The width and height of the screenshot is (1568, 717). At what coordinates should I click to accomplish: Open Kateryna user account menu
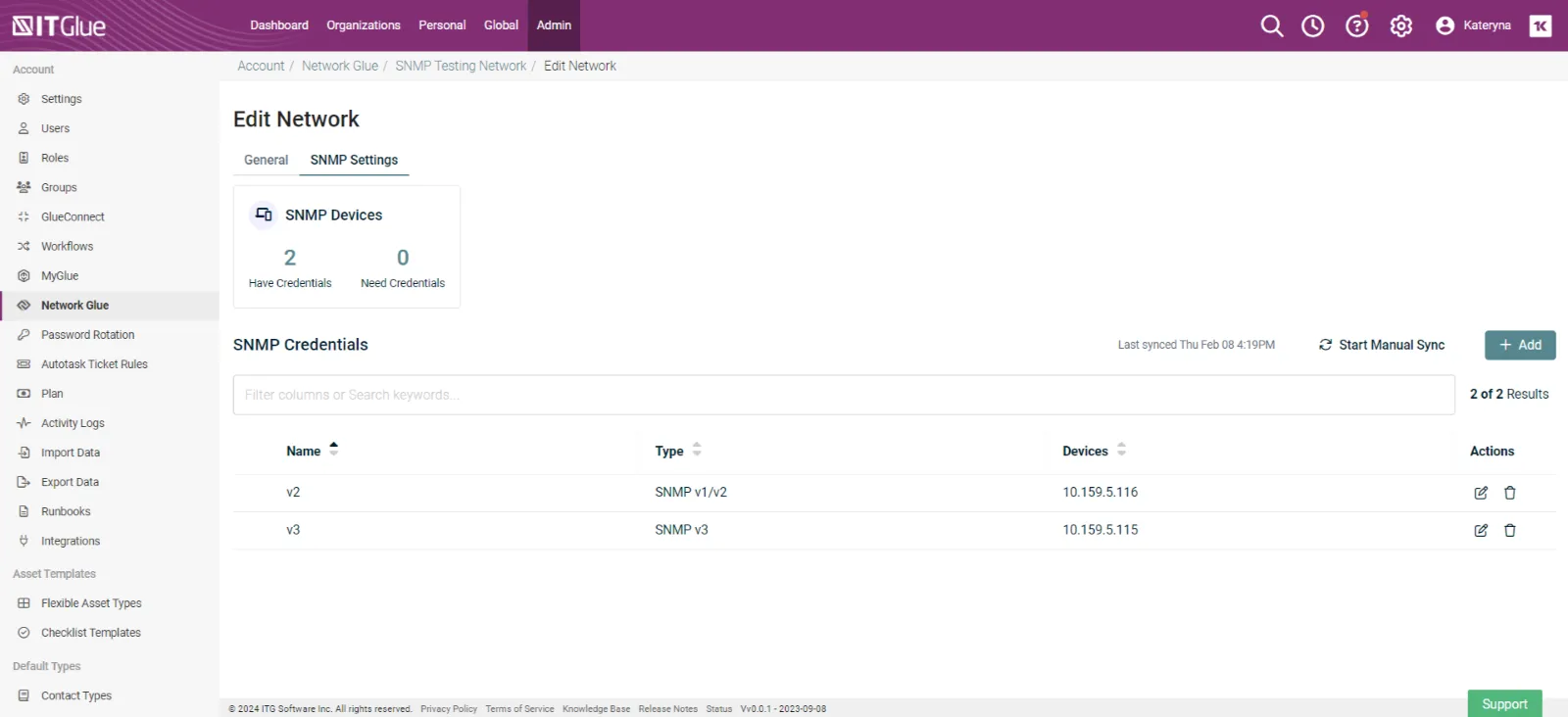click(x=1473, y=25)
